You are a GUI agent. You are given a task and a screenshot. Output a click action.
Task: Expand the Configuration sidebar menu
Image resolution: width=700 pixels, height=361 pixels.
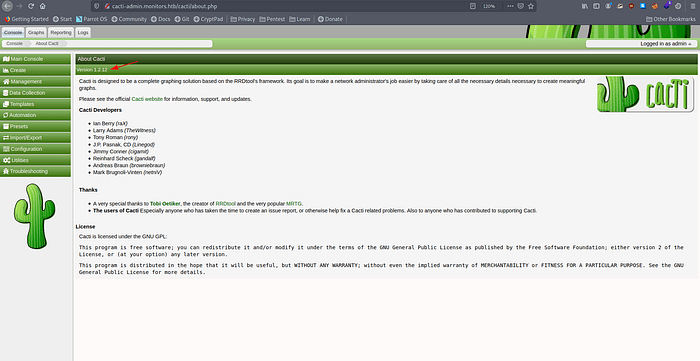click(35, 149)
